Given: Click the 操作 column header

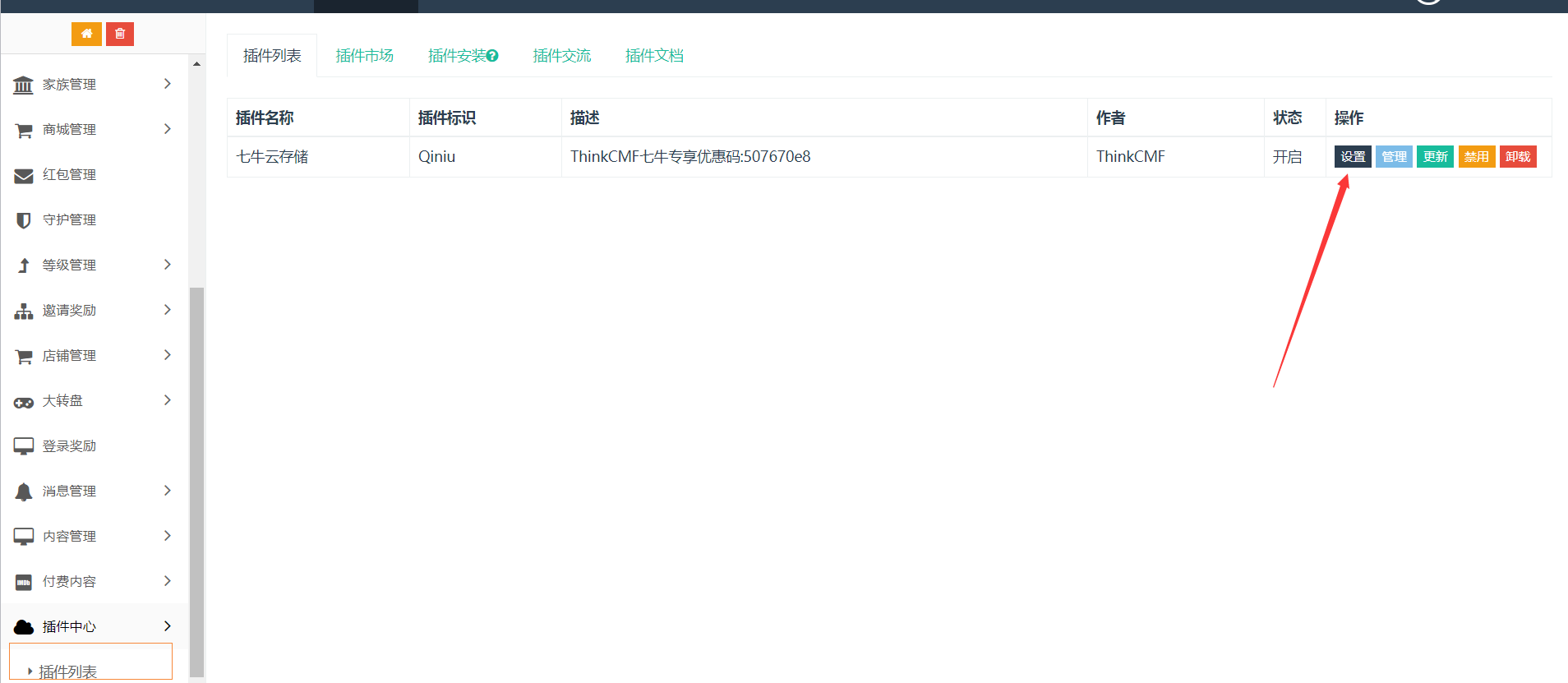Looking at the screenshot, I should pyautogui.click(x=1439, y=118).
